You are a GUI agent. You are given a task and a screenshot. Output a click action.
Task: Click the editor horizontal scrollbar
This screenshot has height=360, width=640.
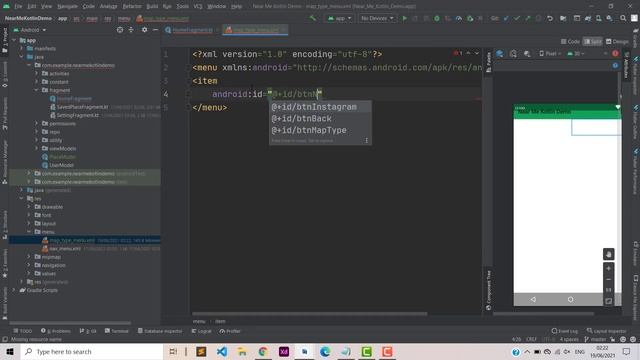(x=310, y=314)
